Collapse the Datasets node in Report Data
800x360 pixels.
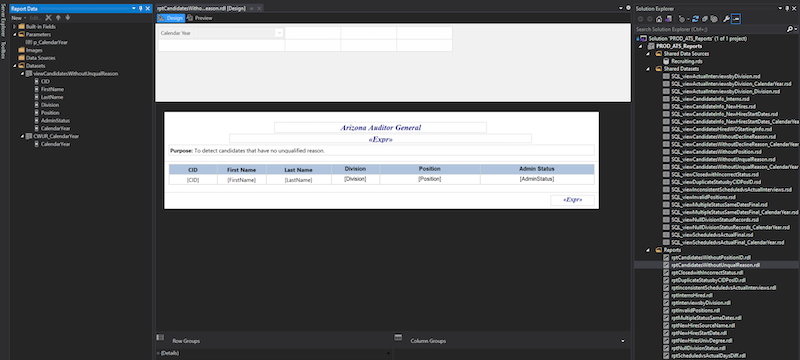click(15, 66)
